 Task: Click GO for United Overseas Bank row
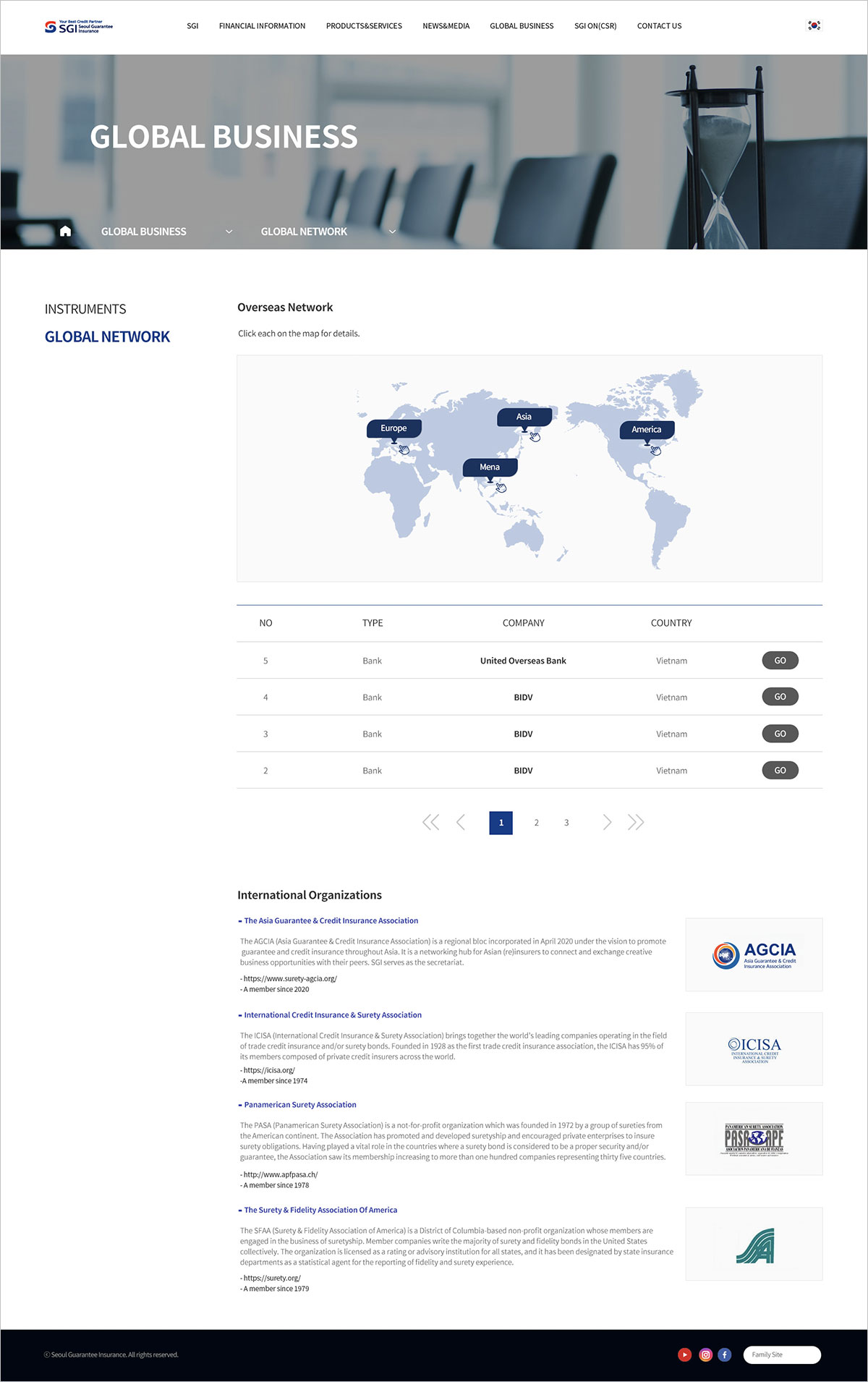(780, 661)
